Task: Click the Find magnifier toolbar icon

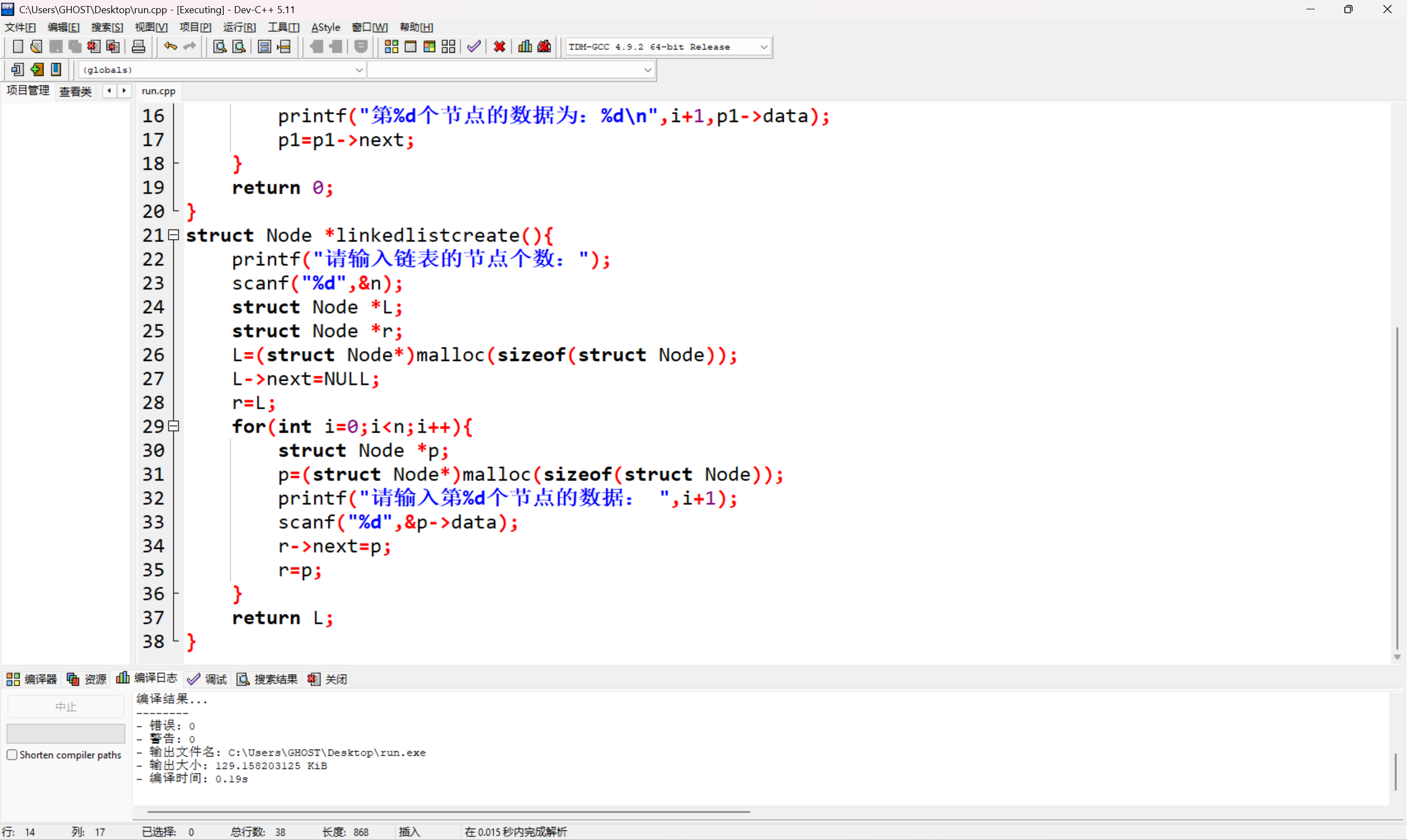Action: coord(220,46)
